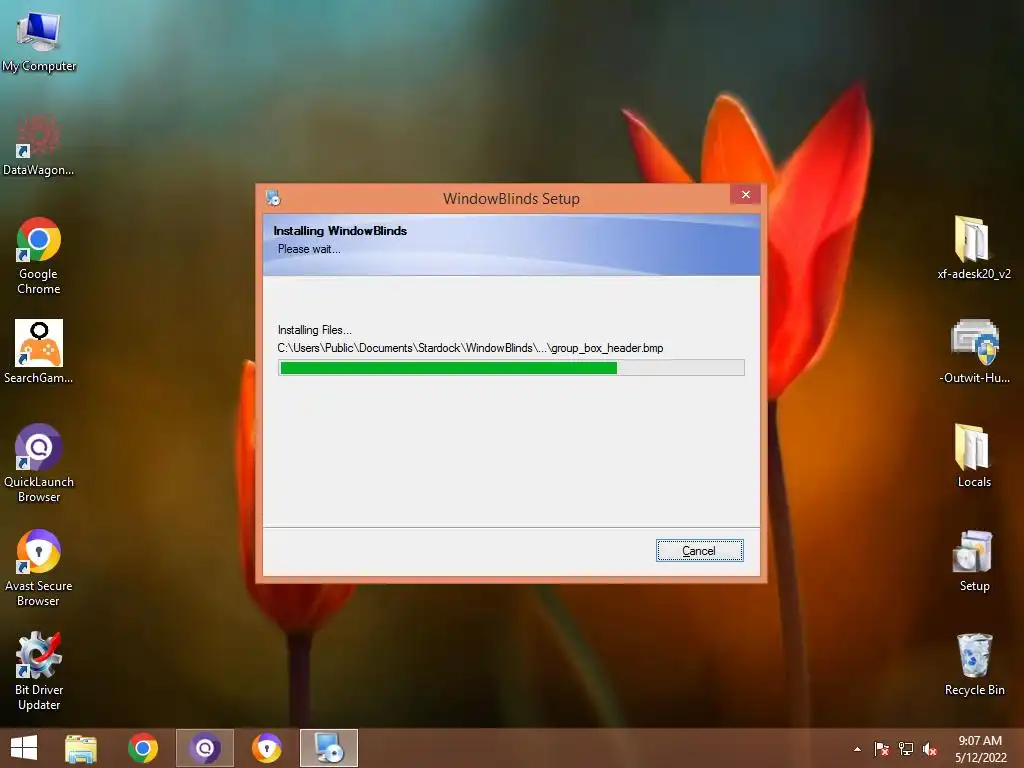1024x768 pixels.
Task: Select the Setup desktop icon
Action: pos(974,560)
